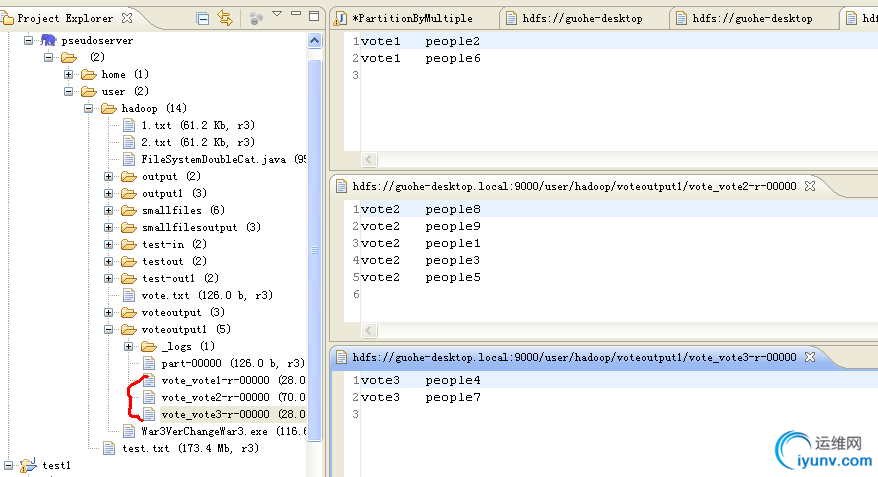Screen dimensions: 878x477
Task: Close the Project Explorer view
Action: point(127,18)
